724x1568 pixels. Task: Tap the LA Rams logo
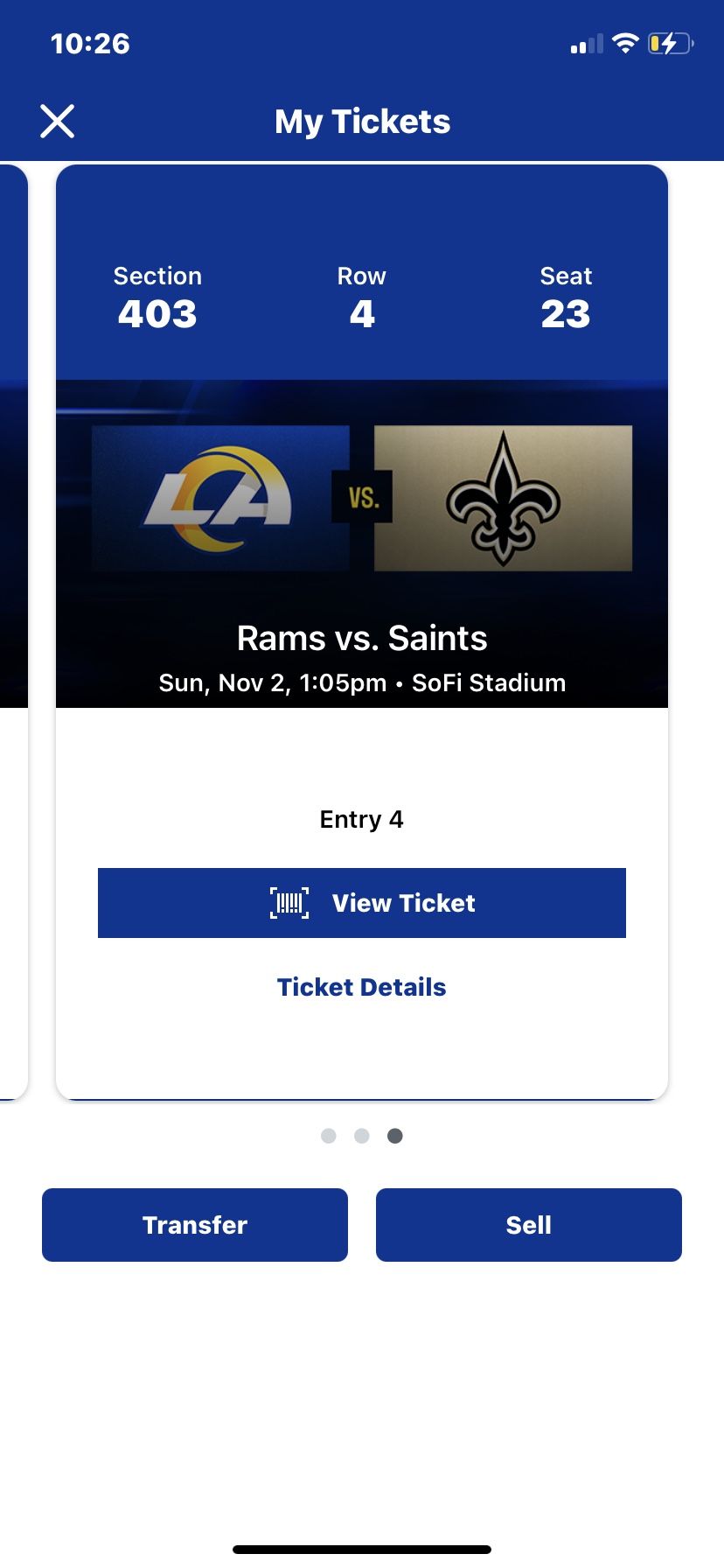[219, 499]
